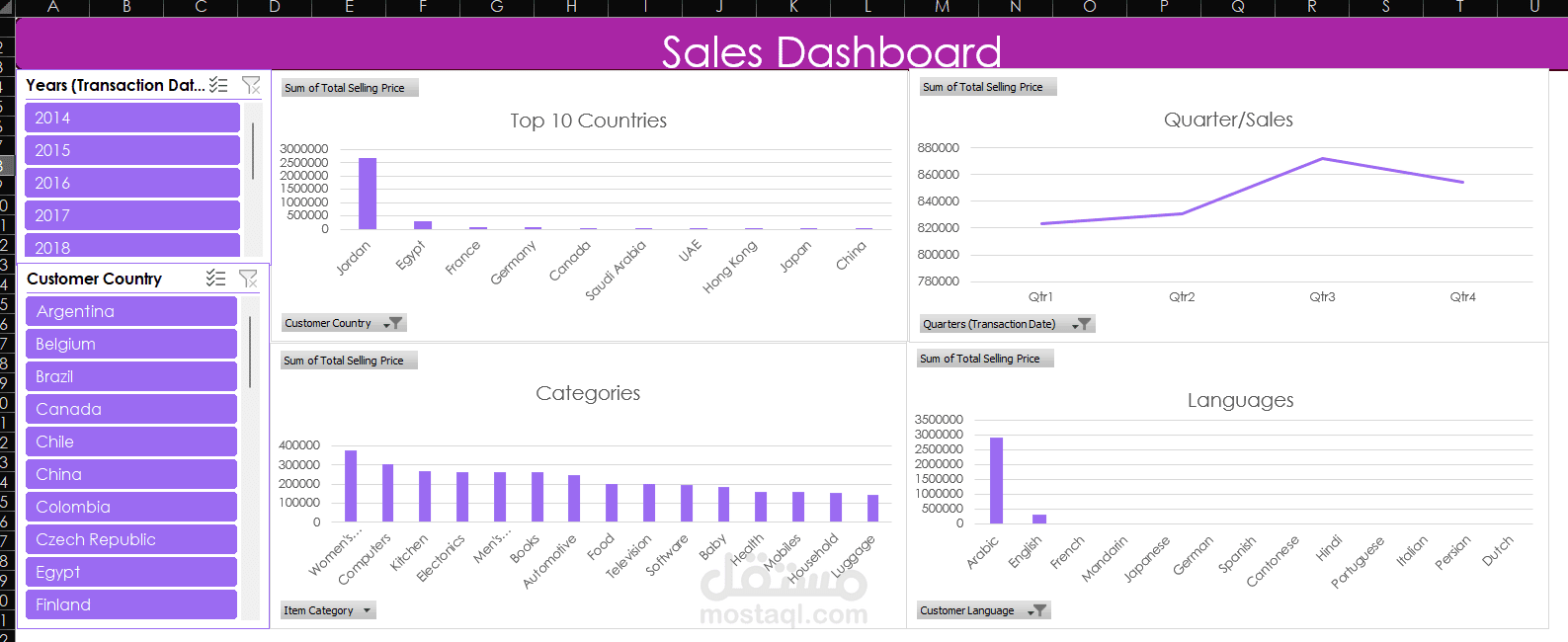Select year 2015 in slicer
The image size is (1568, 642).
(x=132, y=150)
